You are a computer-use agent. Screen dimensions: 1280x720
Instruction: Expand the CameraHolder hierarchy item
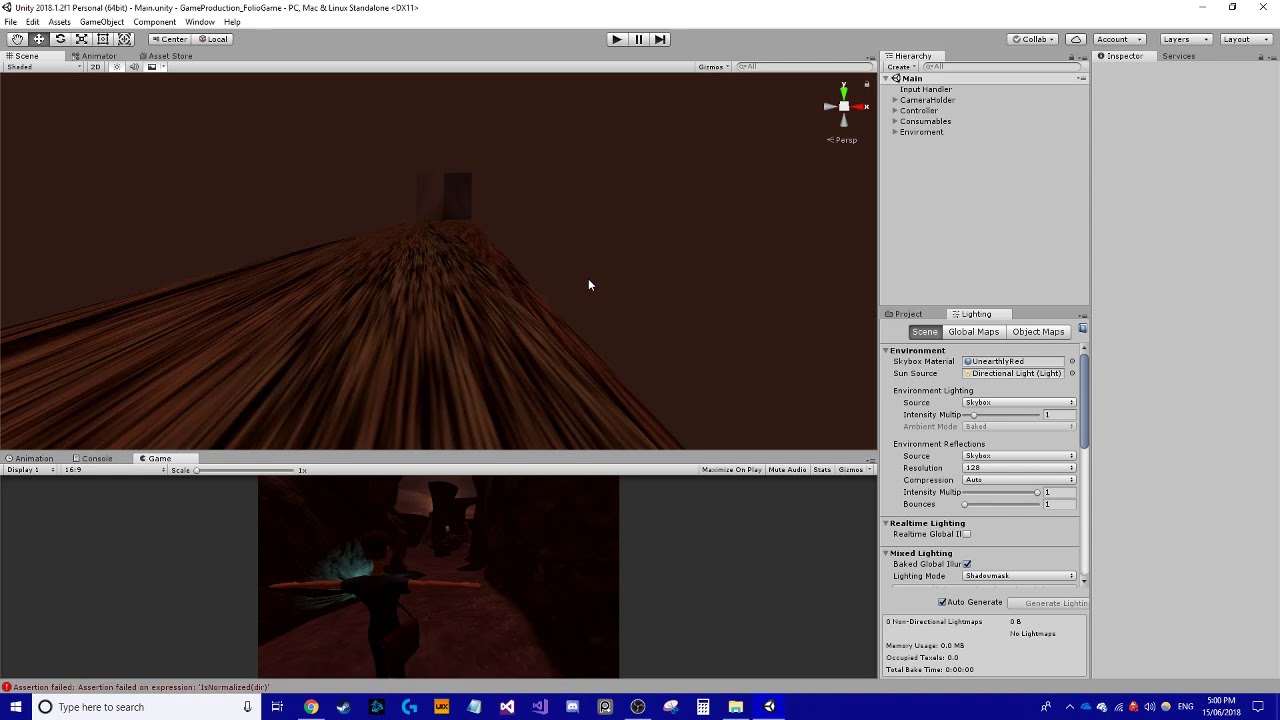pos(895,100)
